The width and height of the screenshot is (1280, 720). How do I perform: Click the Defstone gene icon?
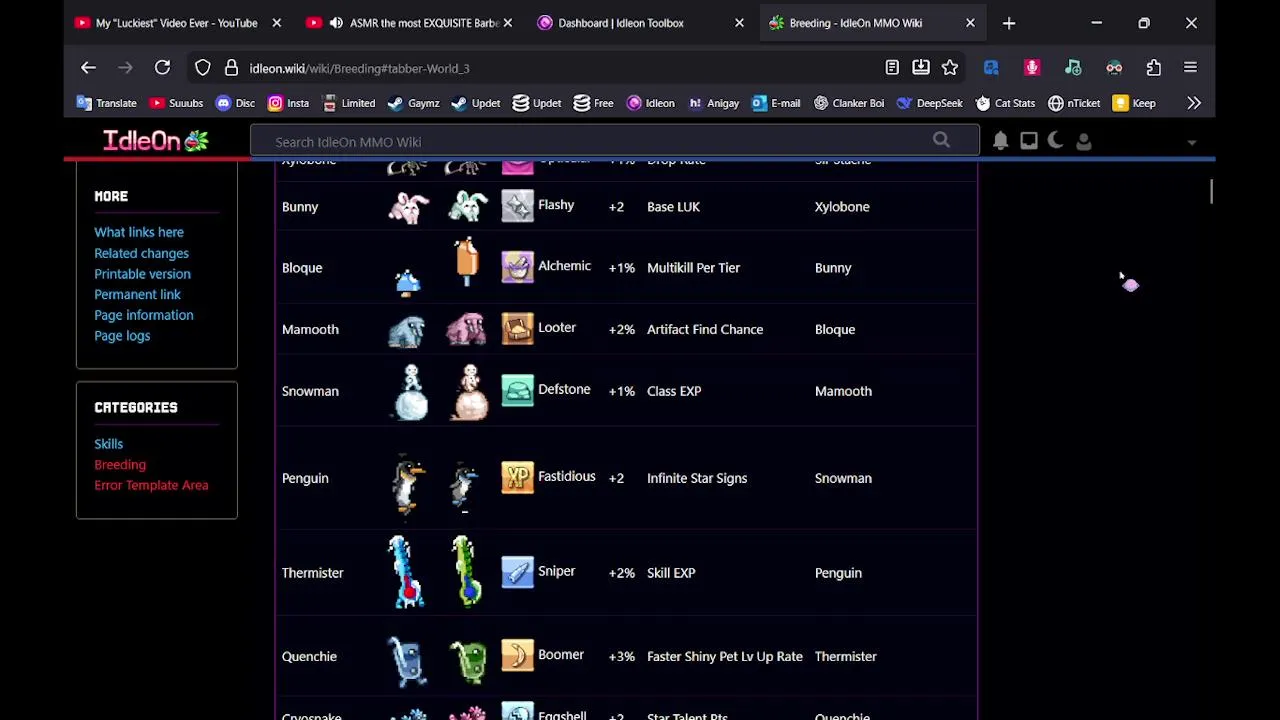click(517, 391)
